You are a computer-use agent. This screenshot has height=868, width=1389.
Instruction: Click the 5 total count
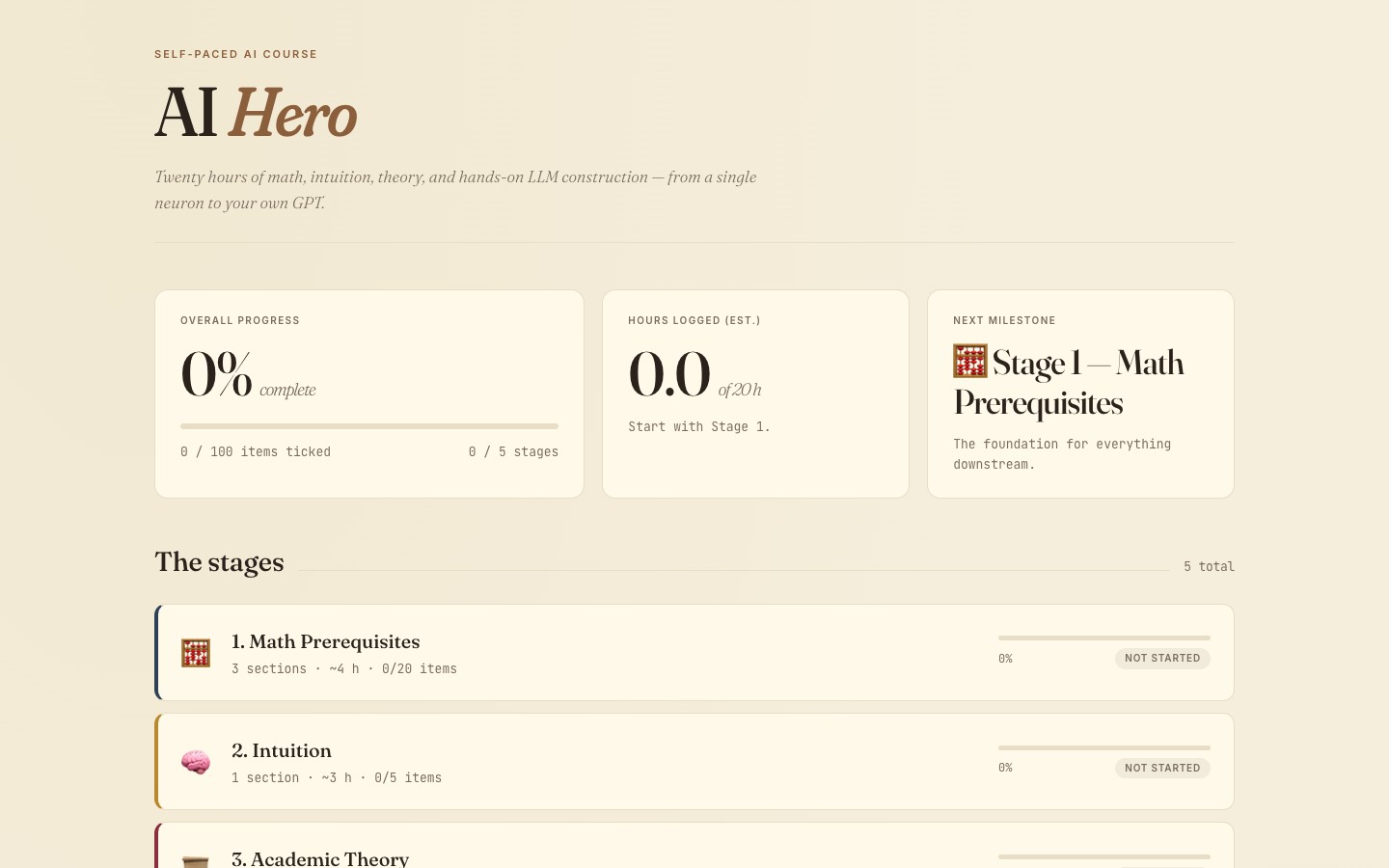tap(1210, 567)
